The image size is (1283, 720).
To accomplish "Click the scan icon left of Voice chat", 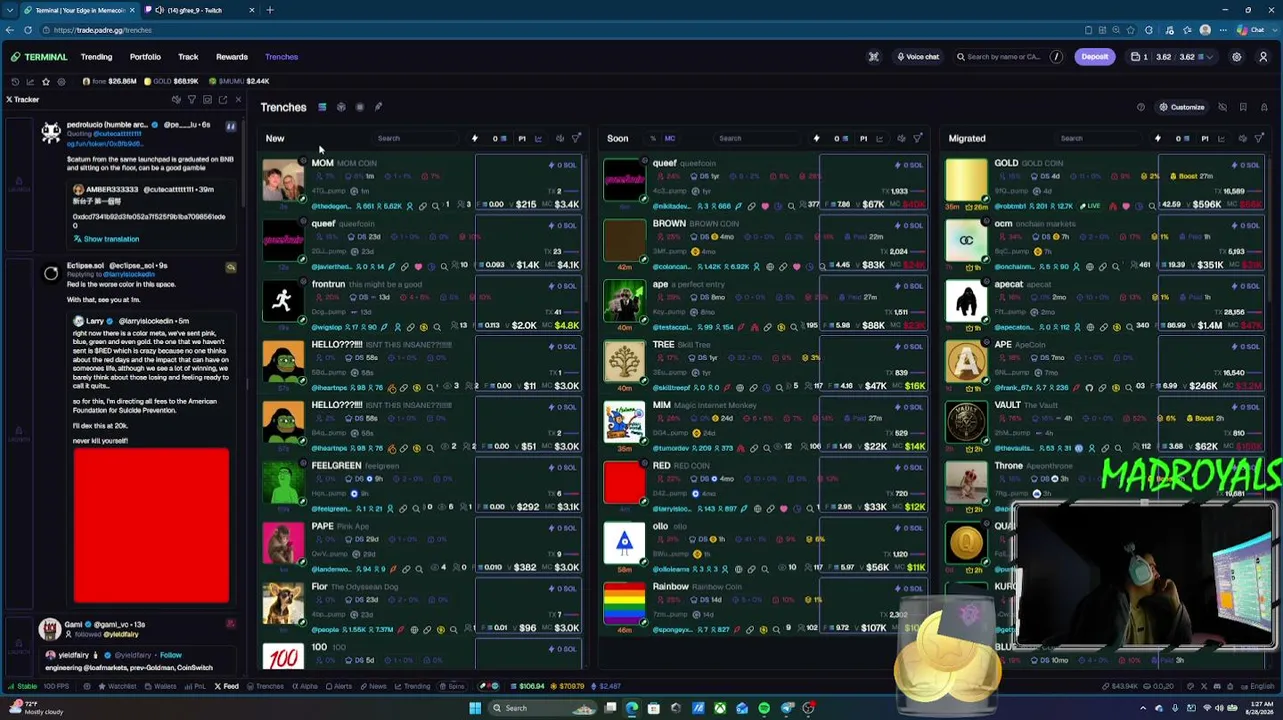I will pyautogui.click(x=874, y=57).
